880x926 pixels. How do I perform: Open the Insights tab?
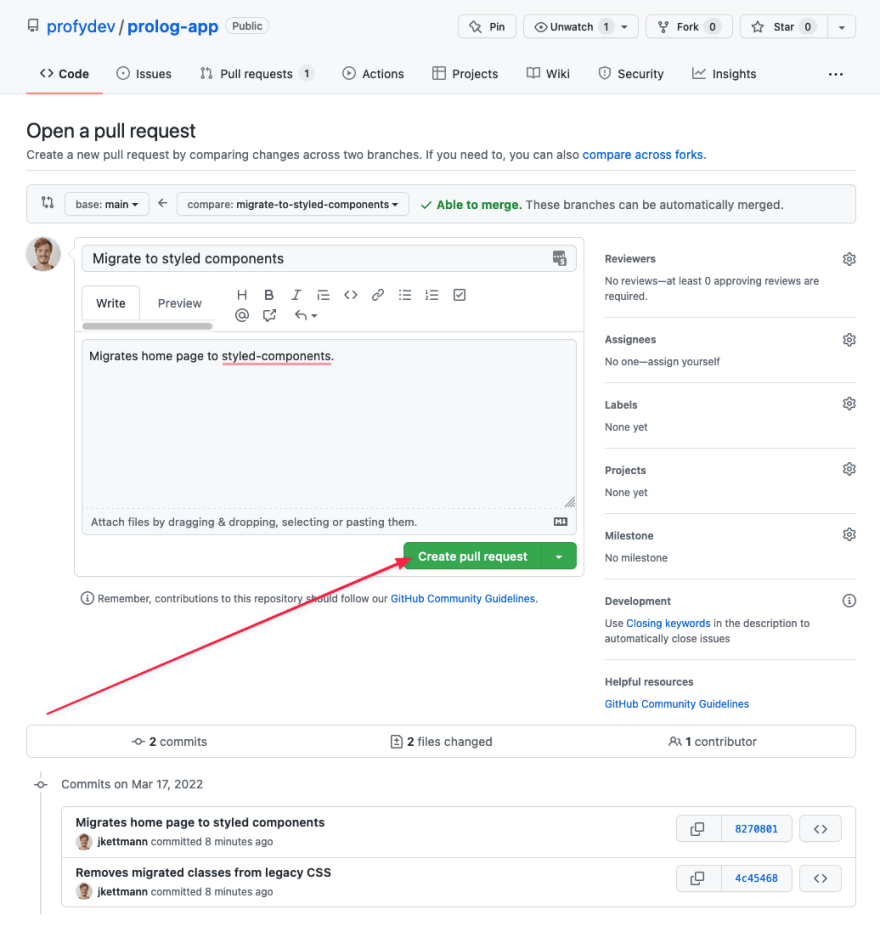(x=724, y=74)
